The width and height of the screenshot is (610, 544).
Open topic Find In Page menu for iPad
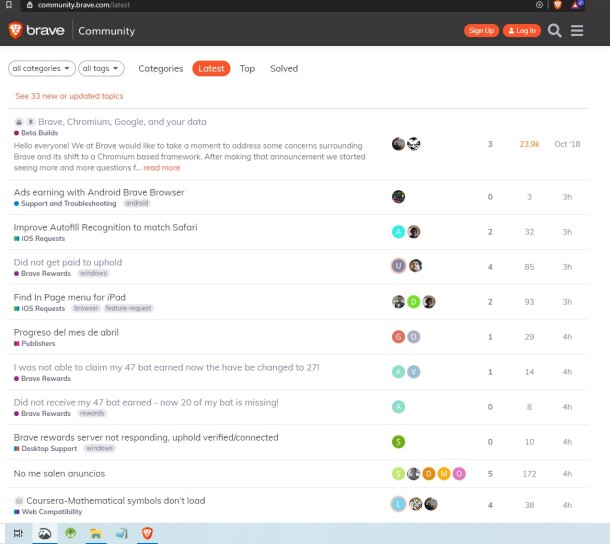(70, 297)
